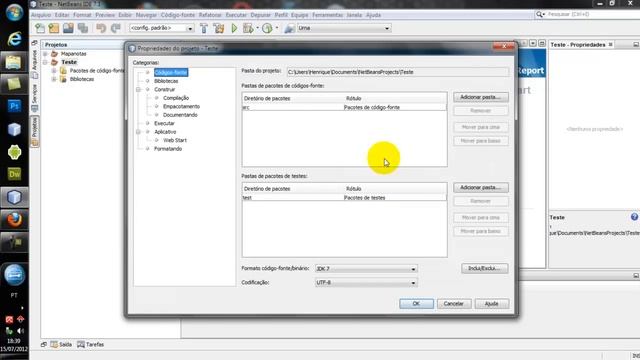Click Adicionar pasta for source packages
The image size is (640, 360).
[x=481, y=97]
